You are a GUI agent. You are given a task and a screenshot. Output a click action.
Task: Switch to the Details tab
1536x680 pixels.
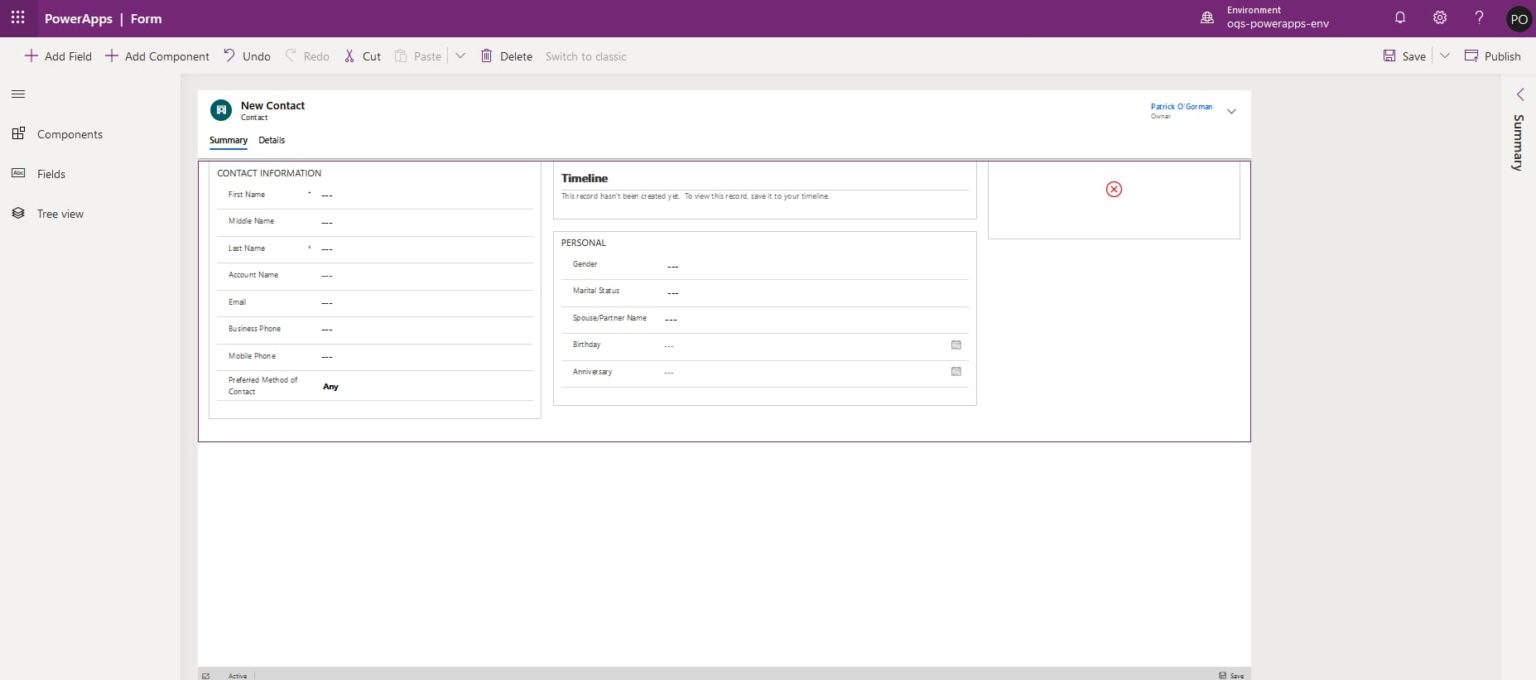tap(271, 141)
